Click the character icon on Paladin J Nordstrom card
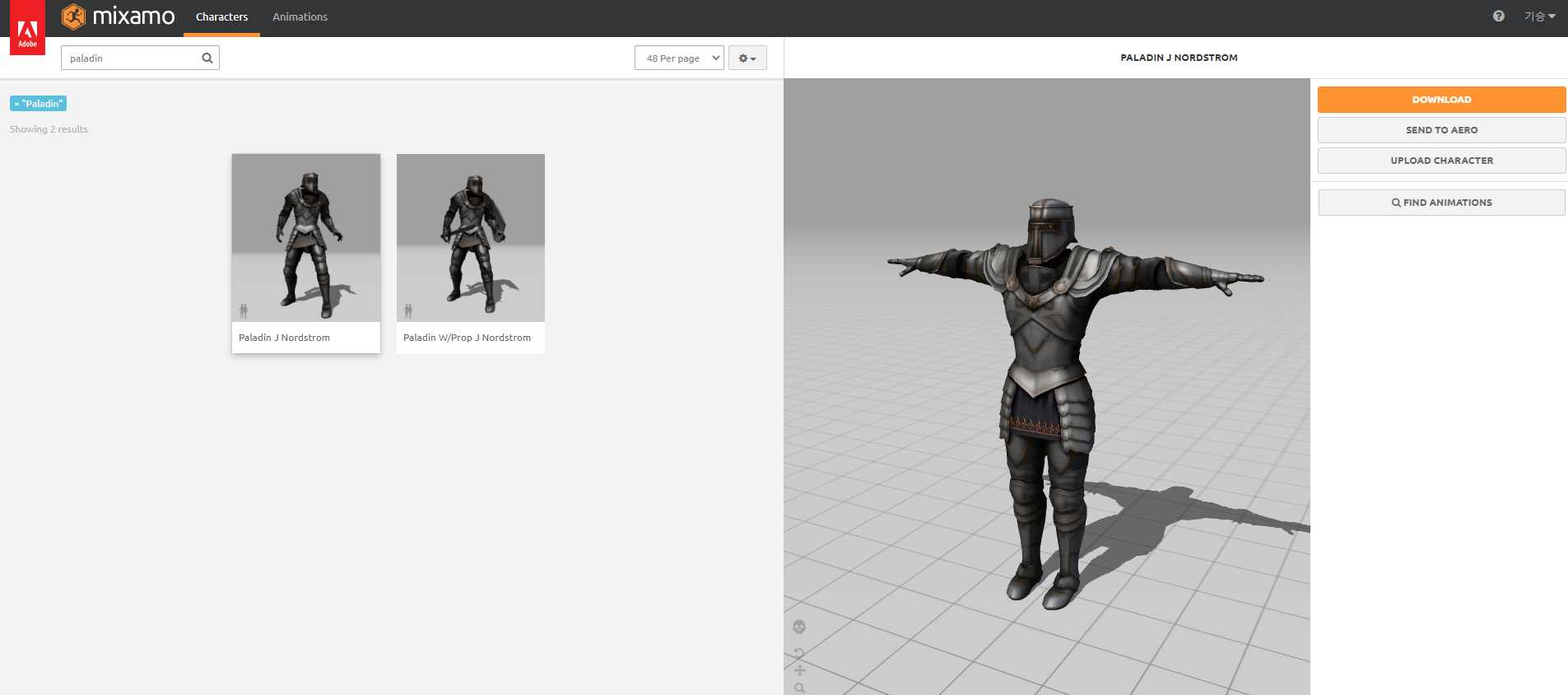Viewport: 1568px width, 695px height. (x=244, y=310)
